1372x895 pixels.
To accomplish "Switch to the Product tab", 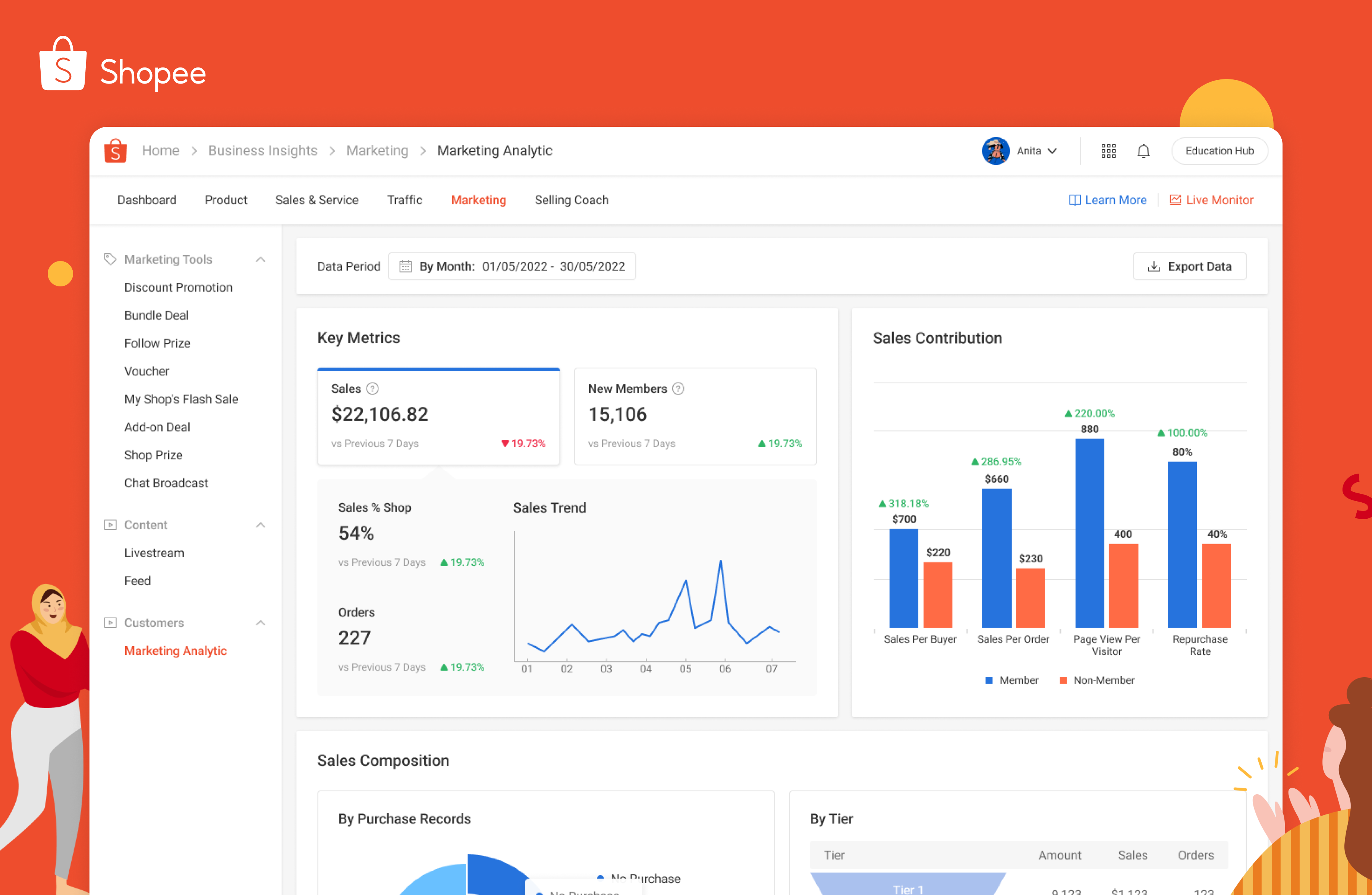I will click(x=226, y=200).
